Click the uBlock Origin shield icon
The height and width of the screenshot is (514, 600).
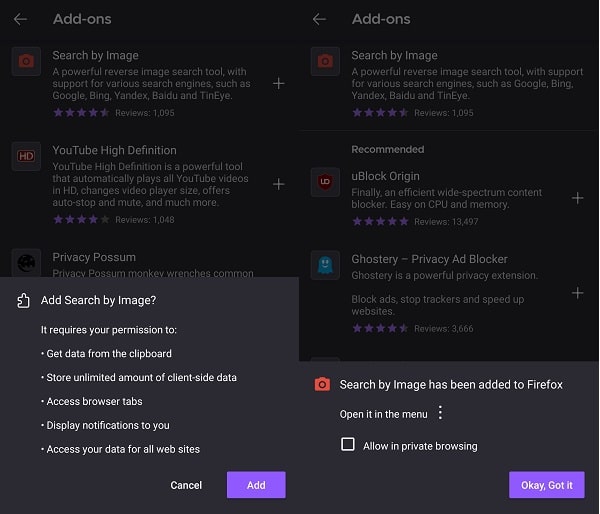(326, 182)
